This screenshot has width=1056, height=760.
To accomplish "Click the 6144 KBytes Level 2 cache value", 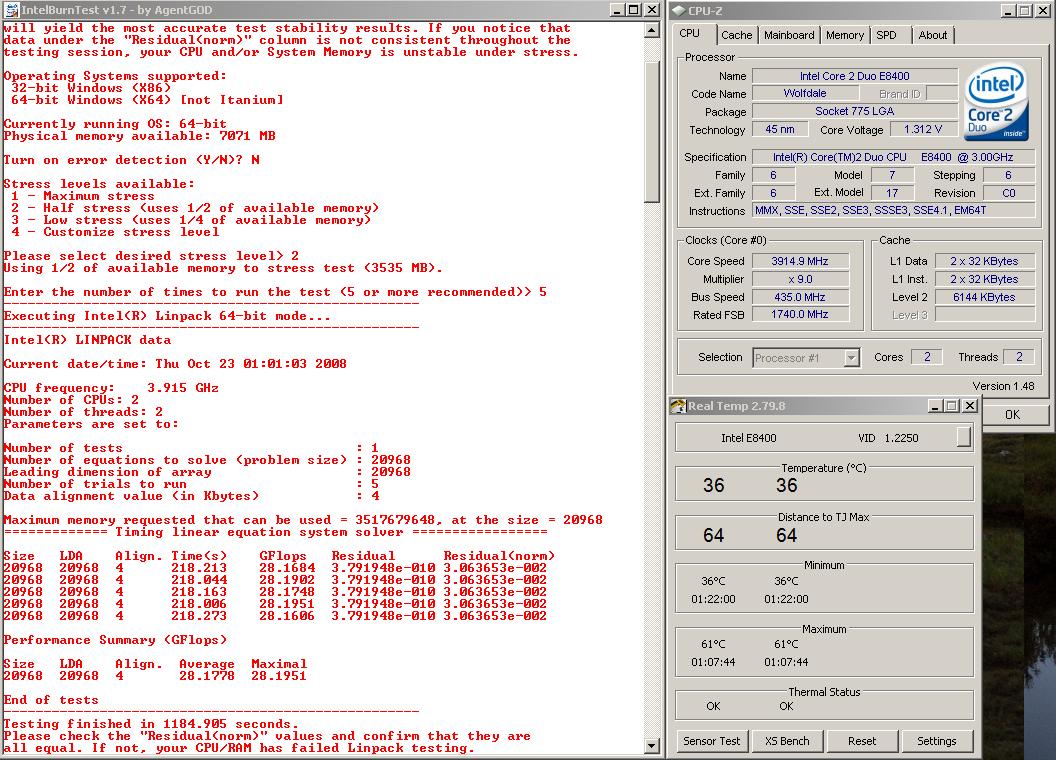I will 984,297.
